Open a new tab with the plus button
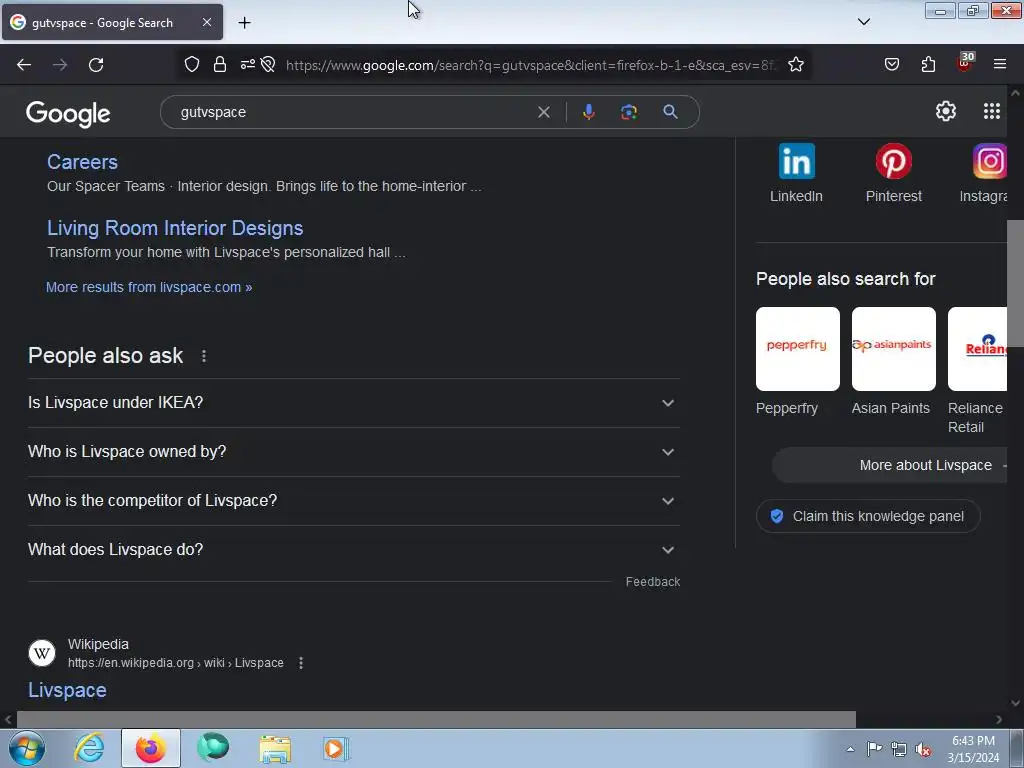The width and height of the screenshot is (1024, 768). [x=244, y=23]
